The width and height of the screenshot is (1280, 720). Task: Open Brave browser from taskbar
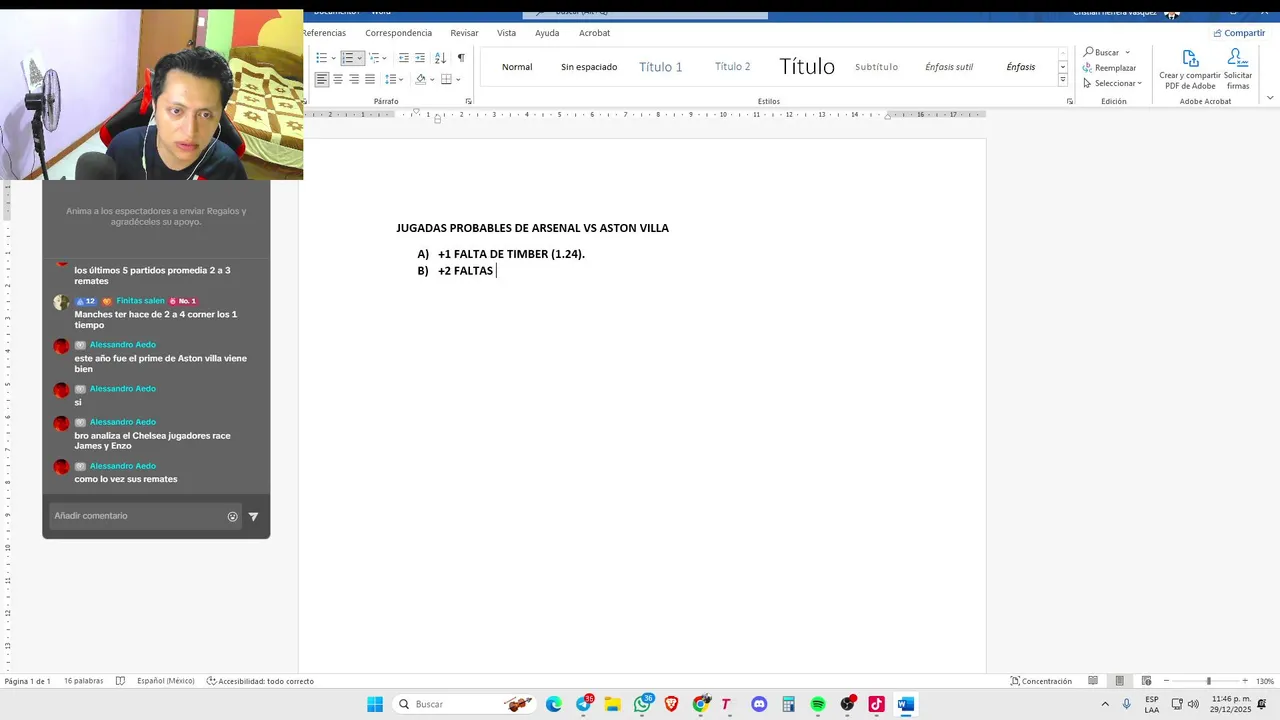click(x=671, y=704)
